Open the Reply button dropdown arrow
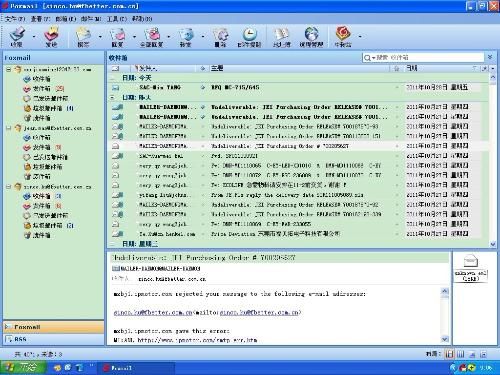 (134, 36)
